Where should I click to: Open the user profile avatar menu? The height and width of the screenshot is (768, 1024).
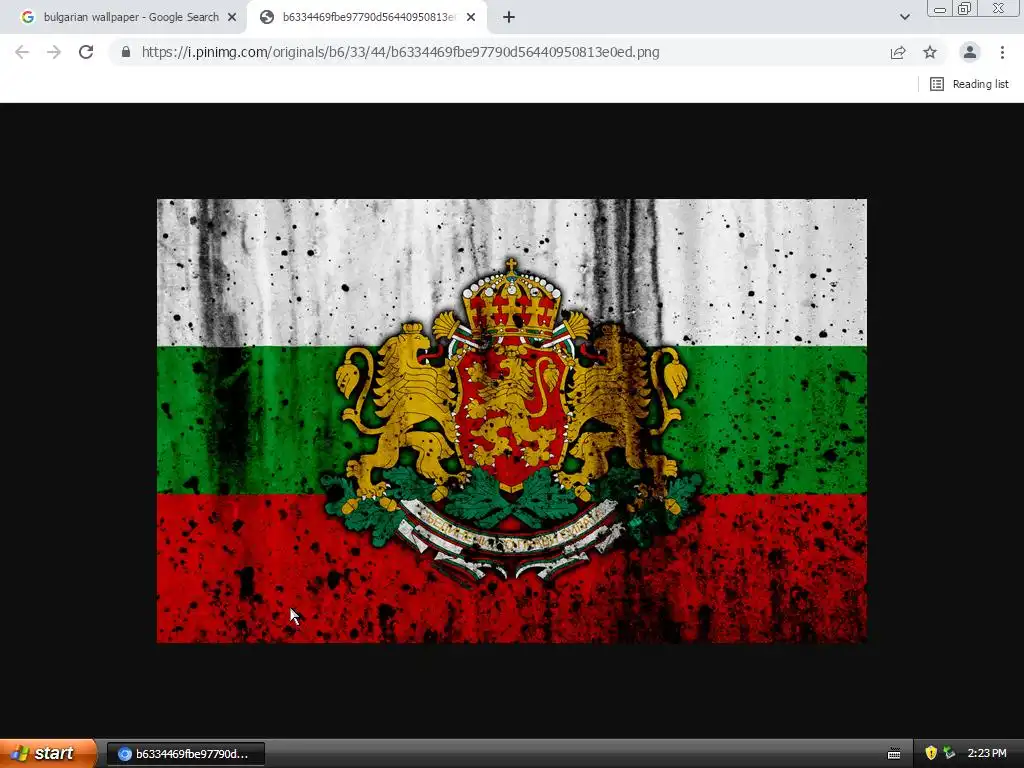tap(970, 52)
